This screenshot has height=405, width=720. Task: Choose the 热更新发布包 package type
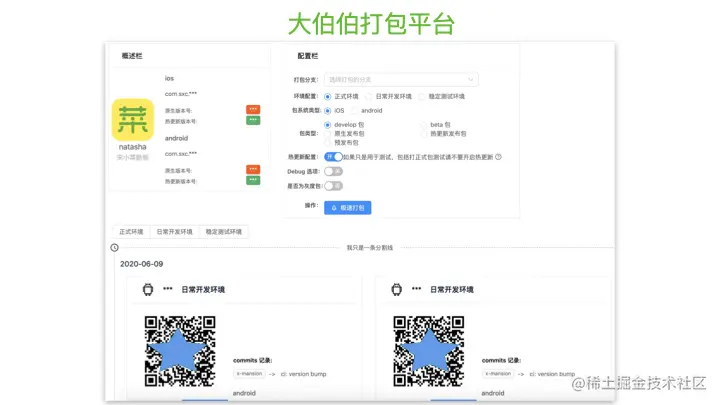click(x=423, y=134)
